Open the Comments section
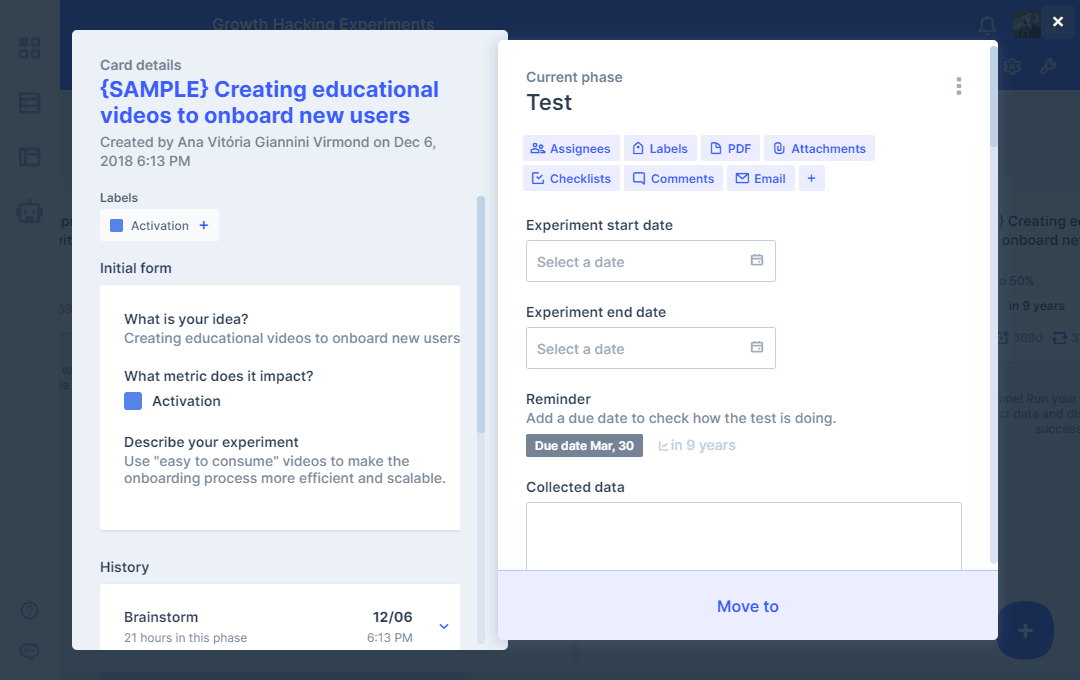The width and height of the screenshot is (1080, 680). pos(673,179)
